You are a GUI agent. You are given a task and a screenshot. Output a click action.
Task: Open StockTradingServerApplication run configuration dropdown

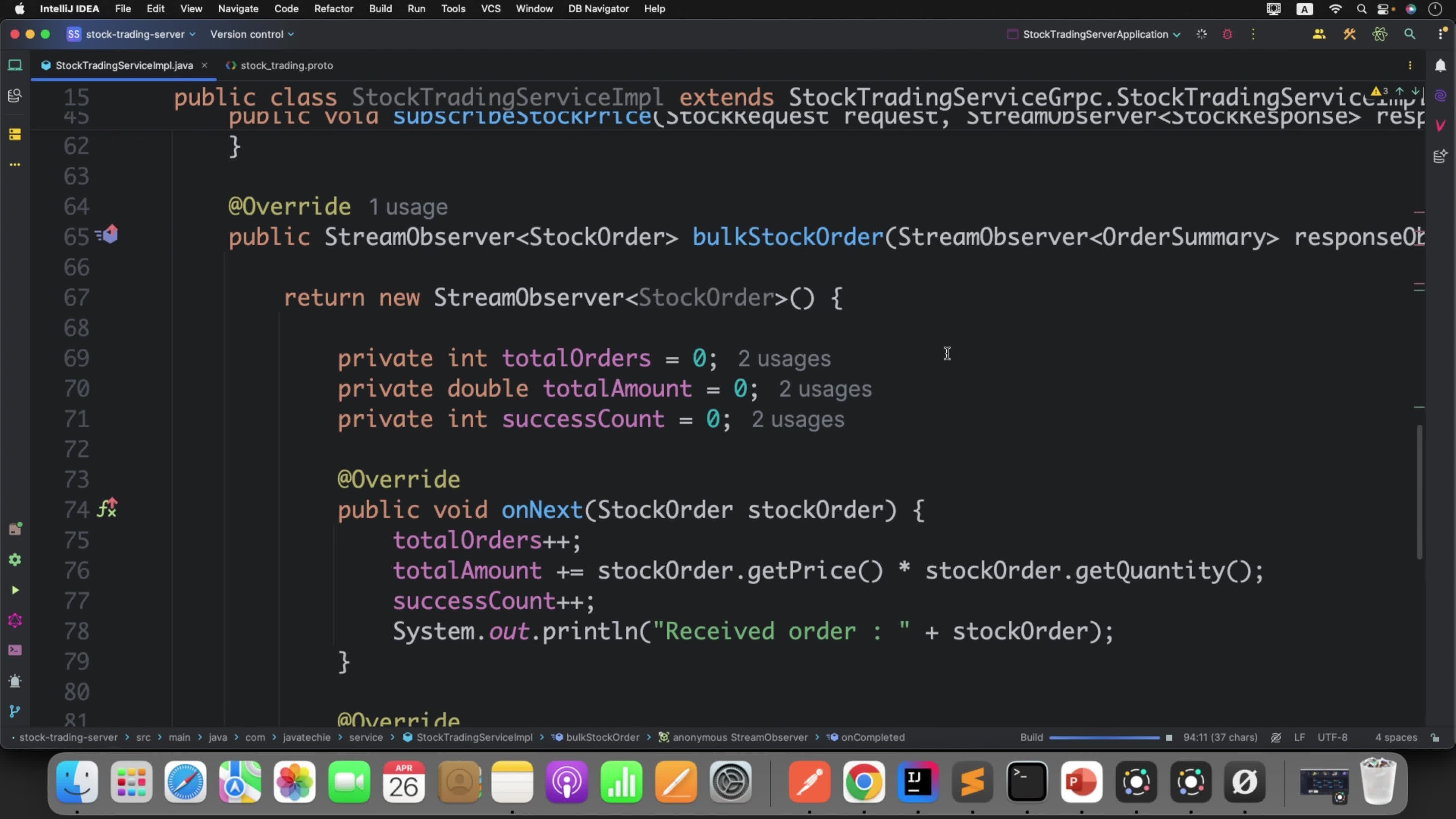pyautogui.click(x=1094, y=35)
